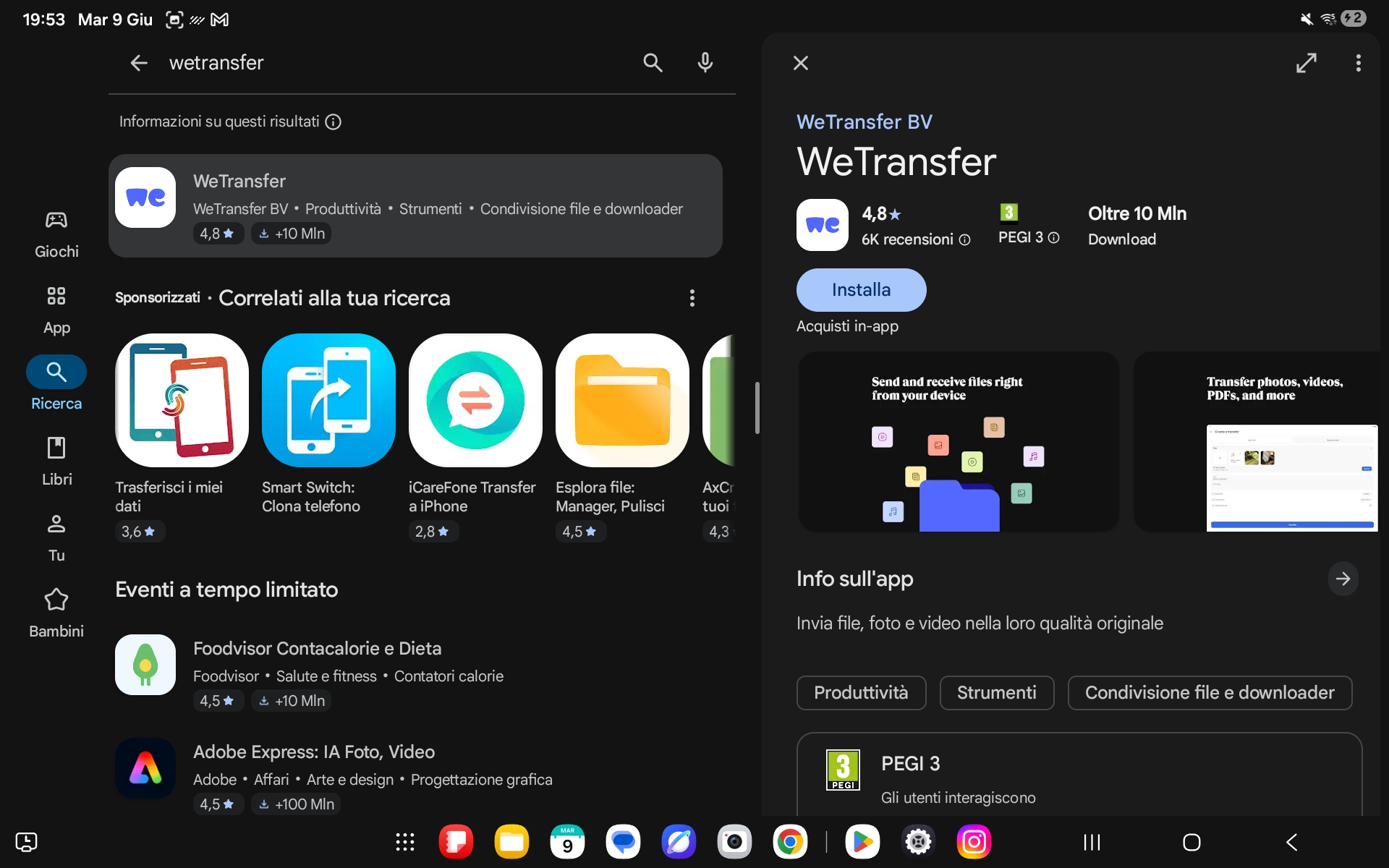Screen dimensions: 1389x868
Task: Open Adobe Express app listing
Action: click(x=415, y=776)
